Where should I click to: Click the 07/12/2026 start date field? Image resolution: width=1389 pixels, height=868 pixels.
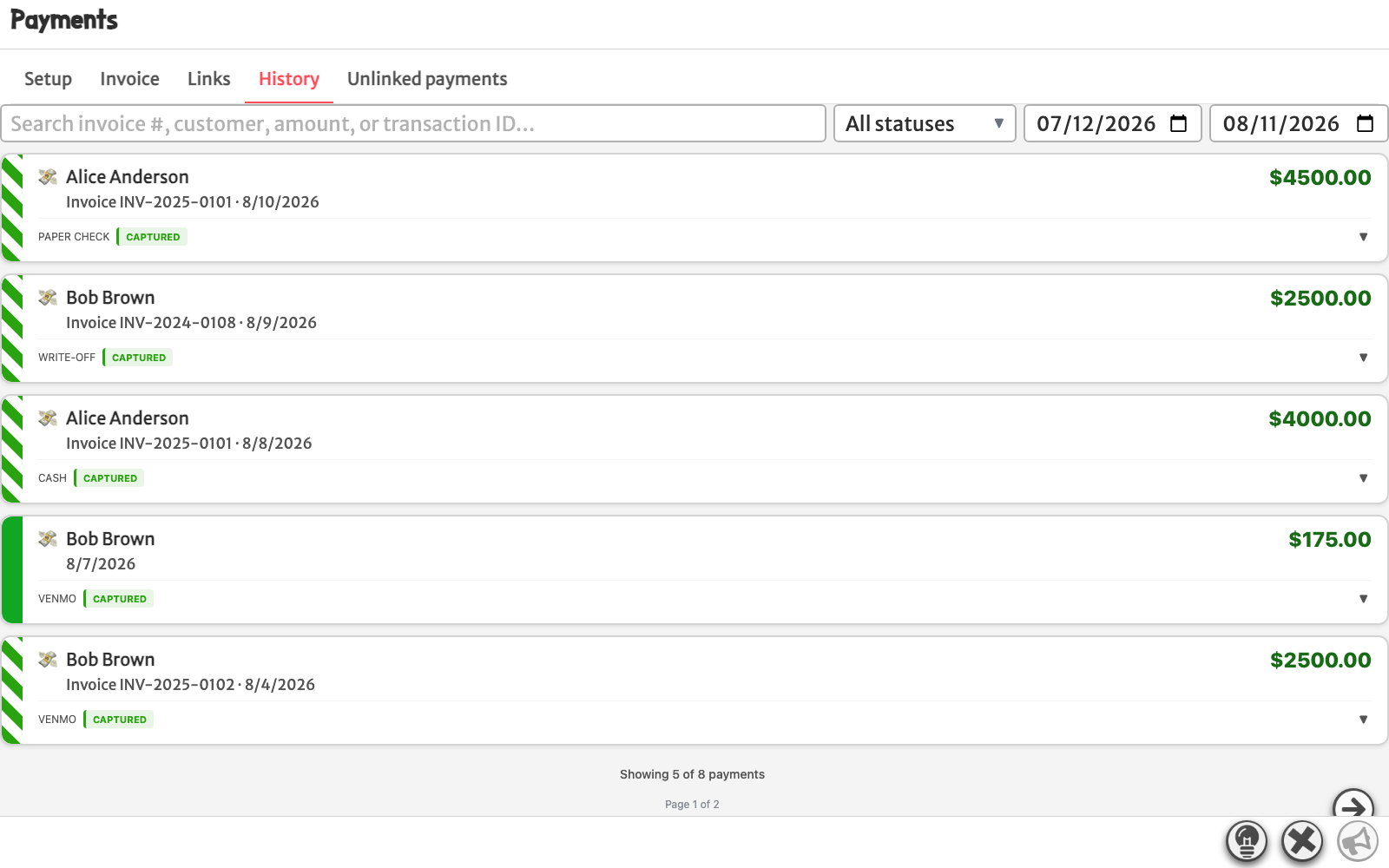click(1112, 123)
